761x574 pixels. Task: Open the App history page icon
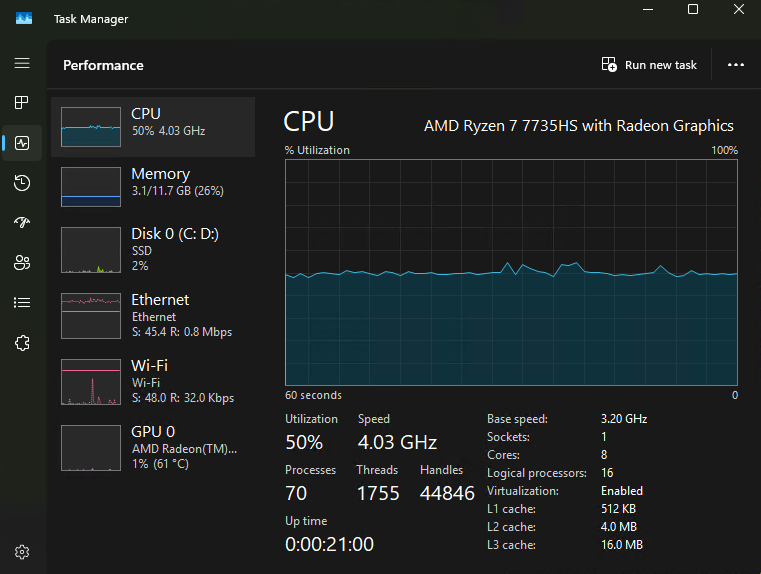coord(22,183)
